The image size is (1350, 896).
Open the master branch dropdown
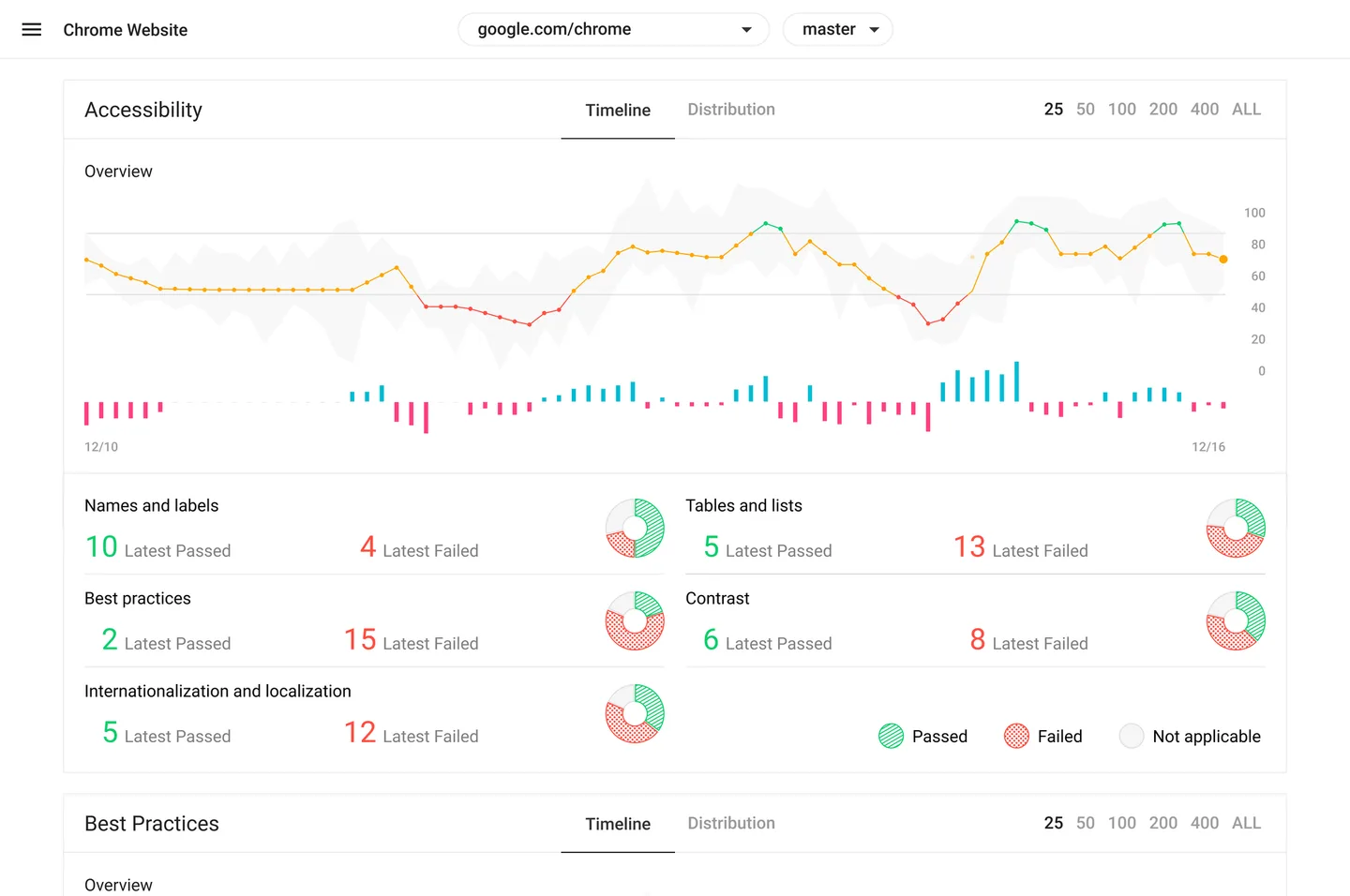click(x=838, y=30)
